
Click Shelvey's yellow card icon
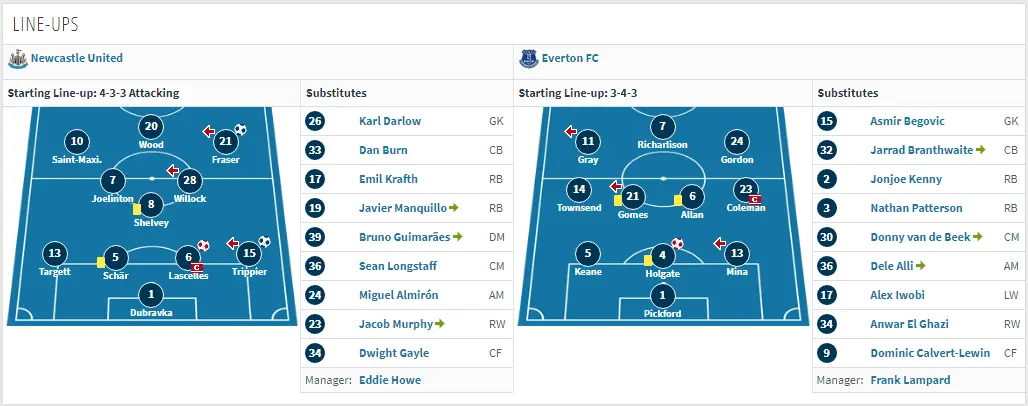coord(136,209)
